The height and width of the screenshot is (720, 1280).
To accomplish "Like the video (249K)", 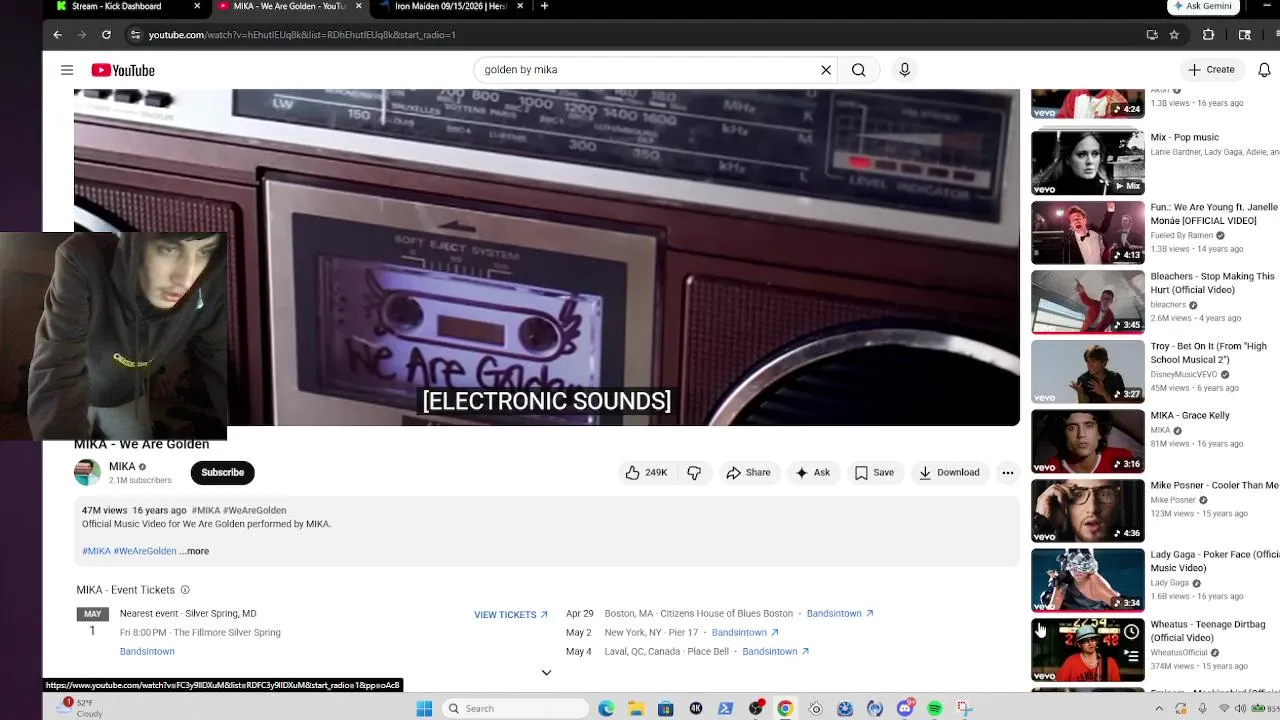I will point(645,473).
